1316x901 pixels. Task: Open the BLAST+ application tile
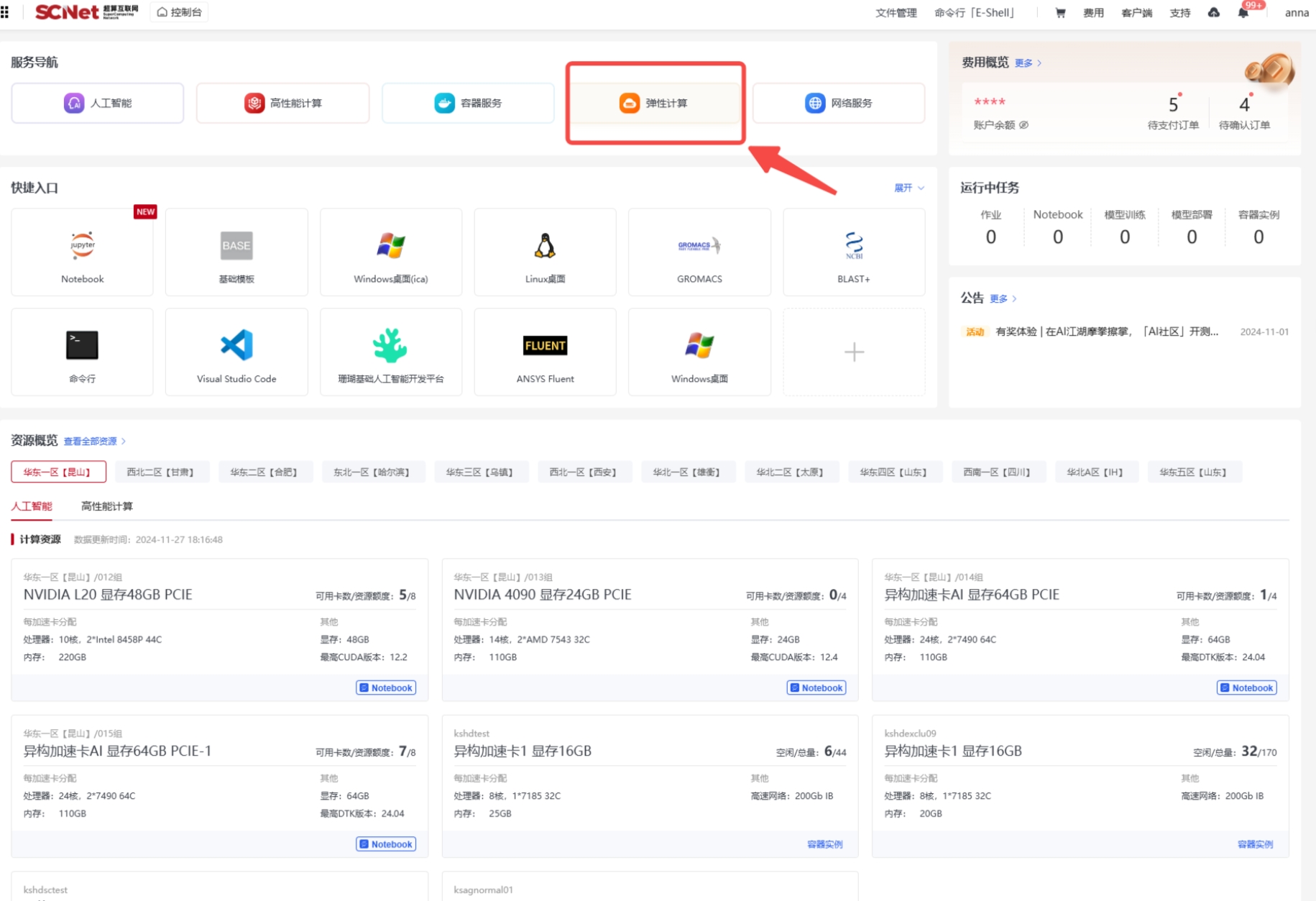tap(853, 252)
